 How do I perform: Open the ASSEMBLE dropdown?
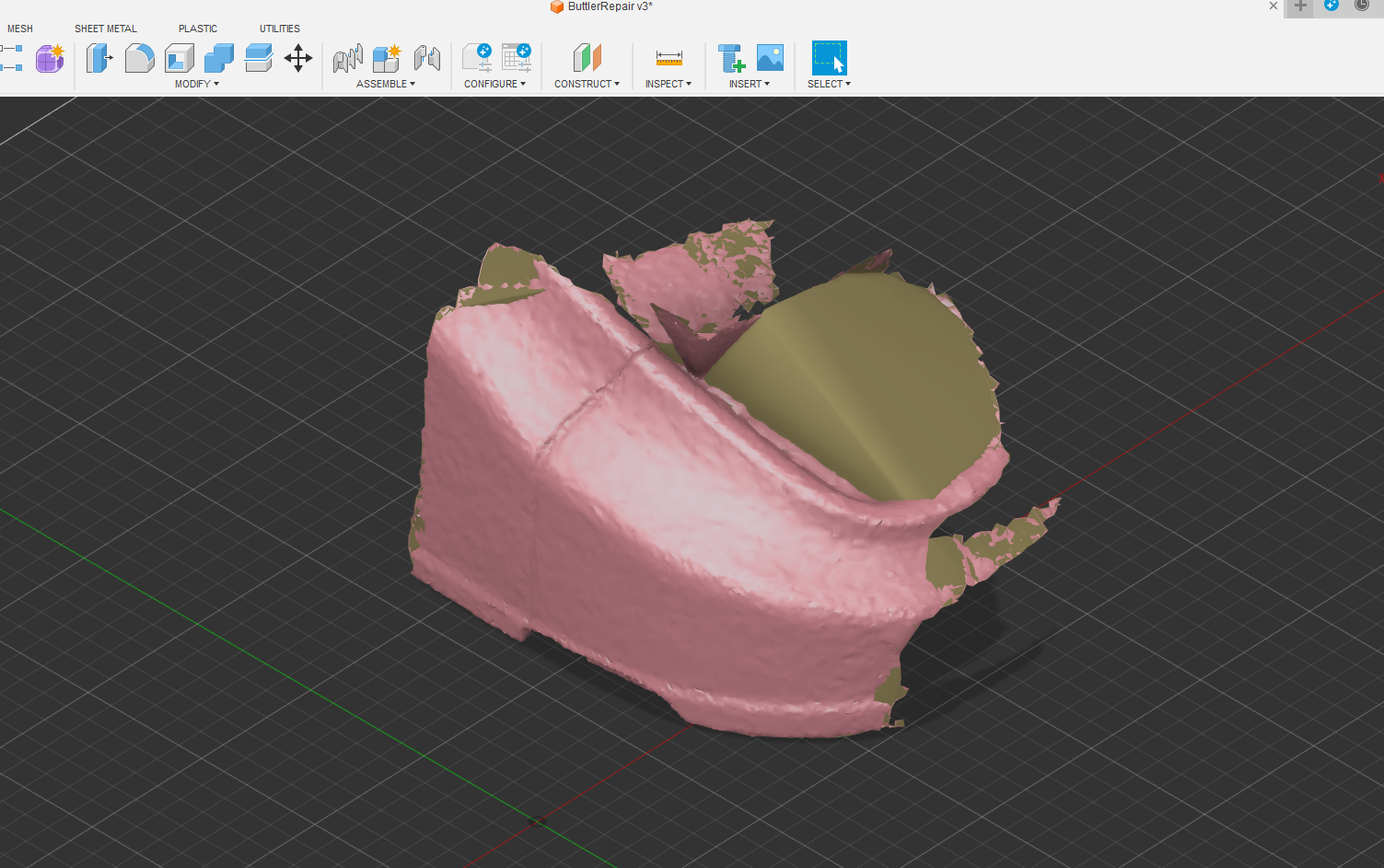tap(386, 83)
